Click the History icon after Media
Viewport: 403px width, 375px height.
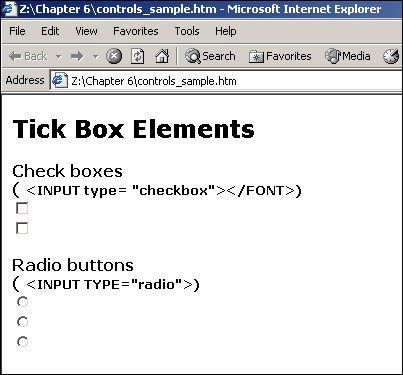(x=391, y=56)
